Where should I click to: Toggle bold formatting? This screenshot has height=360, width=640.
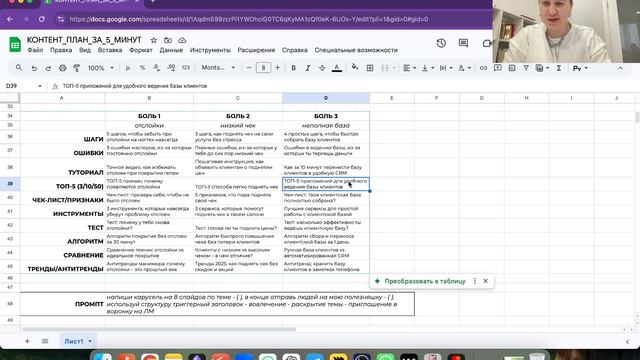pos(293,68)
